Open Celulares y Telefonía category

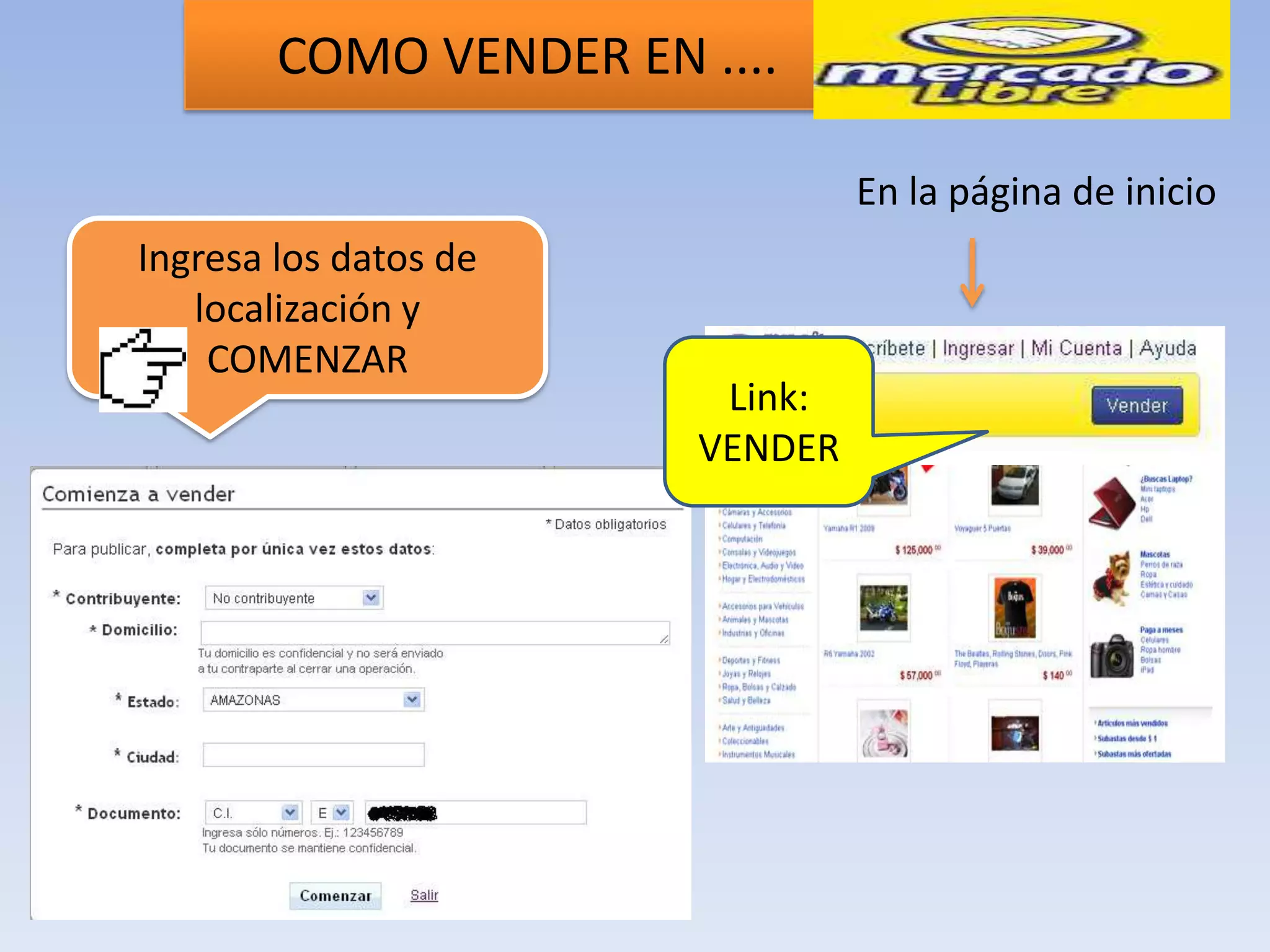click(x=753, y=526)
